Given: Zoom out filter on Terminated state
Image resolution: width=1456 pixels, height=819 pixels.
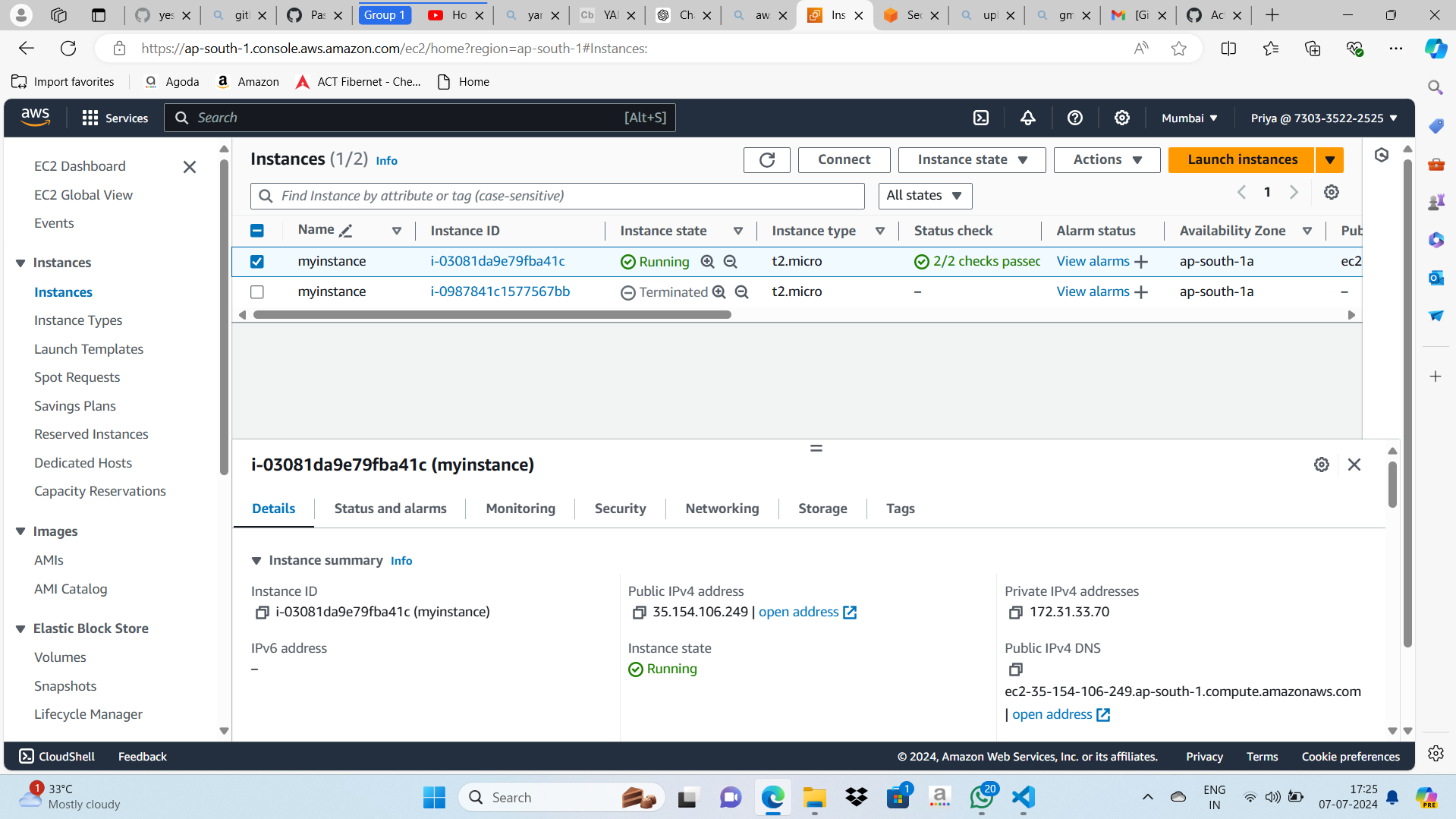Looking at the screenshot, I should coord(742,291).
